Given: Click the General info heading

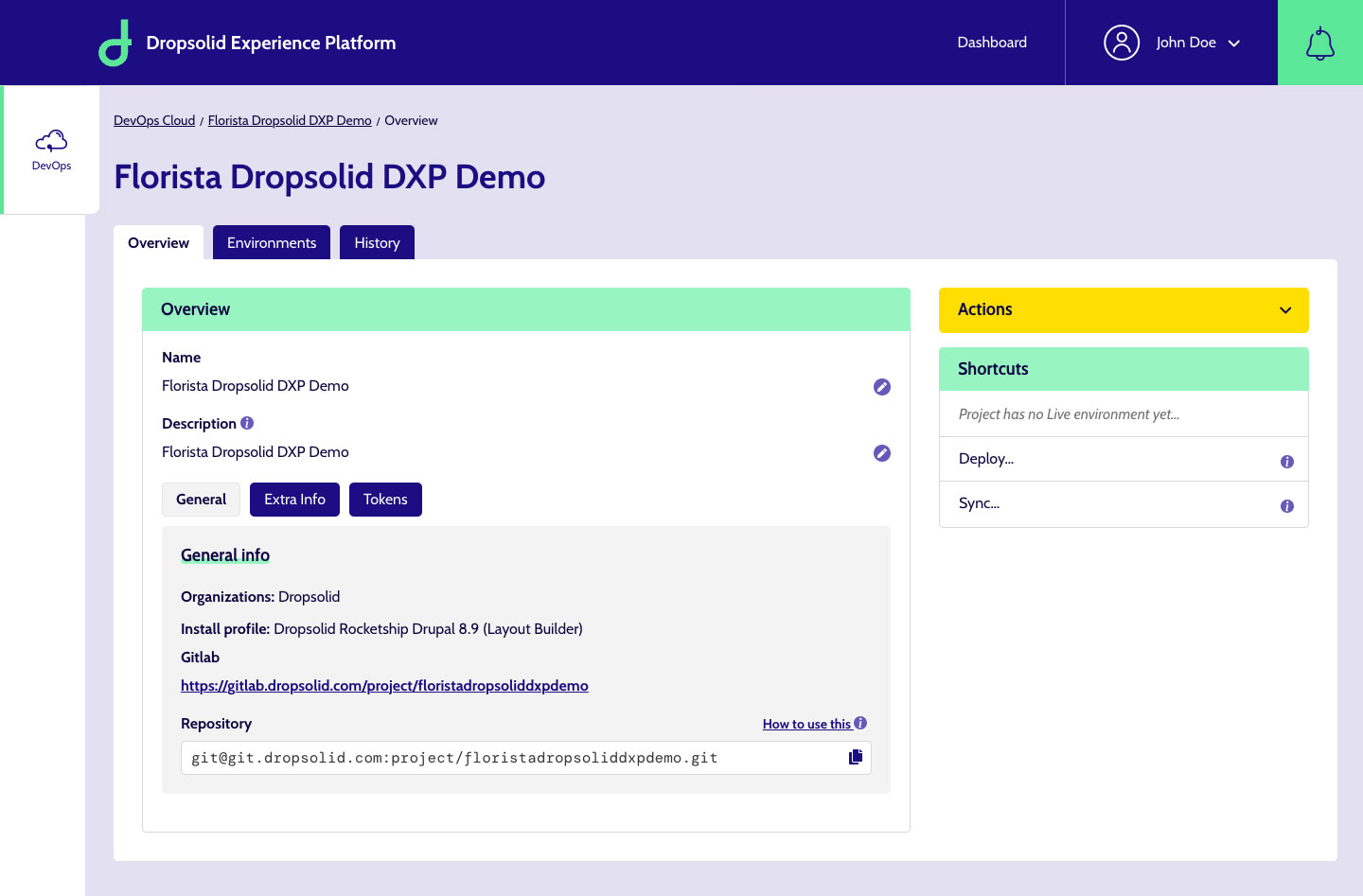Looking at the screenshot, I should point(225,555).
